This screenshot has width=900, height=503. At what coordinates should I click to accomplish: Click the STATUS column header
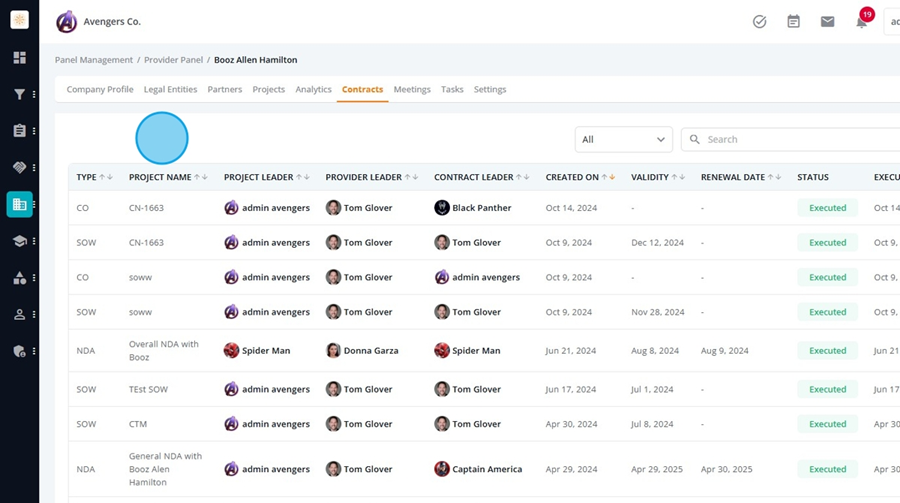pos(813,177)
